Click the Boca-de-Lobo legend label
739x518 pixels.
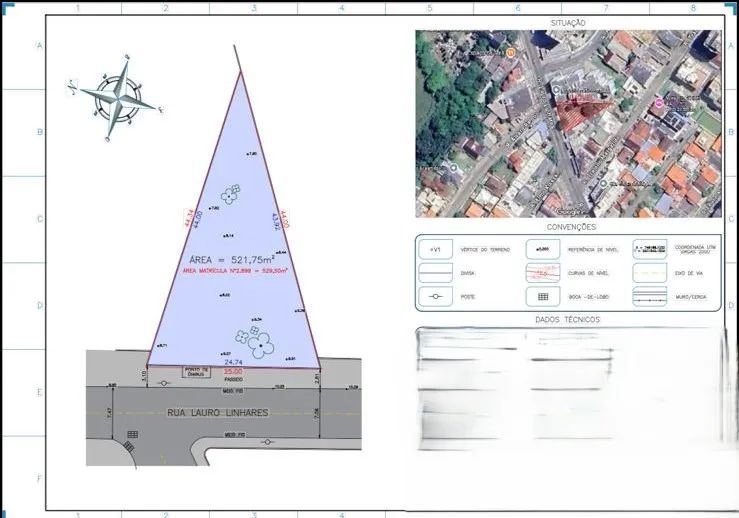(589, 297)
